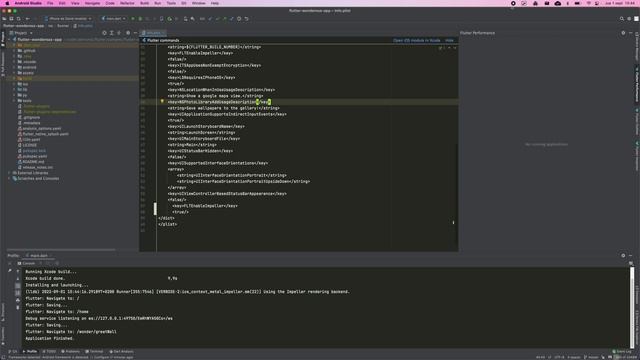Viewport: 640px width, 360px height.
Task: Open the Refactor menu
Action: pyautogui.click(x=127, y=3)
